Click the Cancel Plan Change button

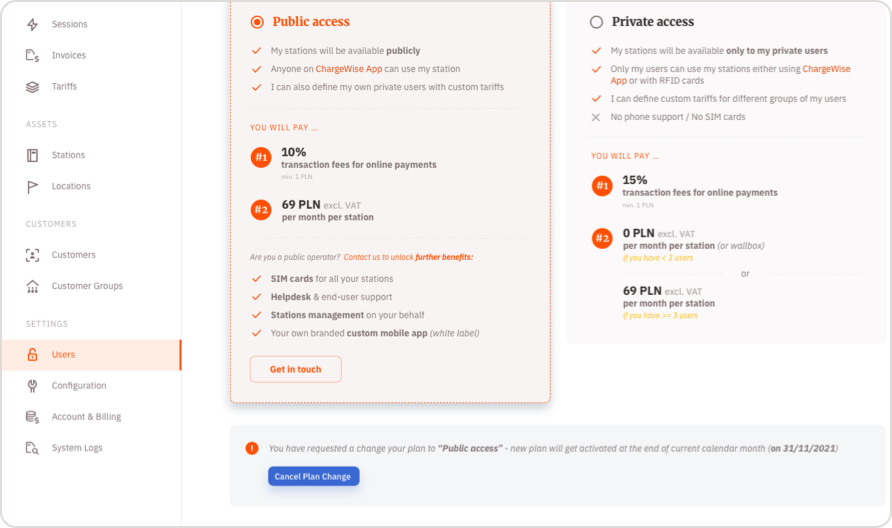tap(313, 476)
